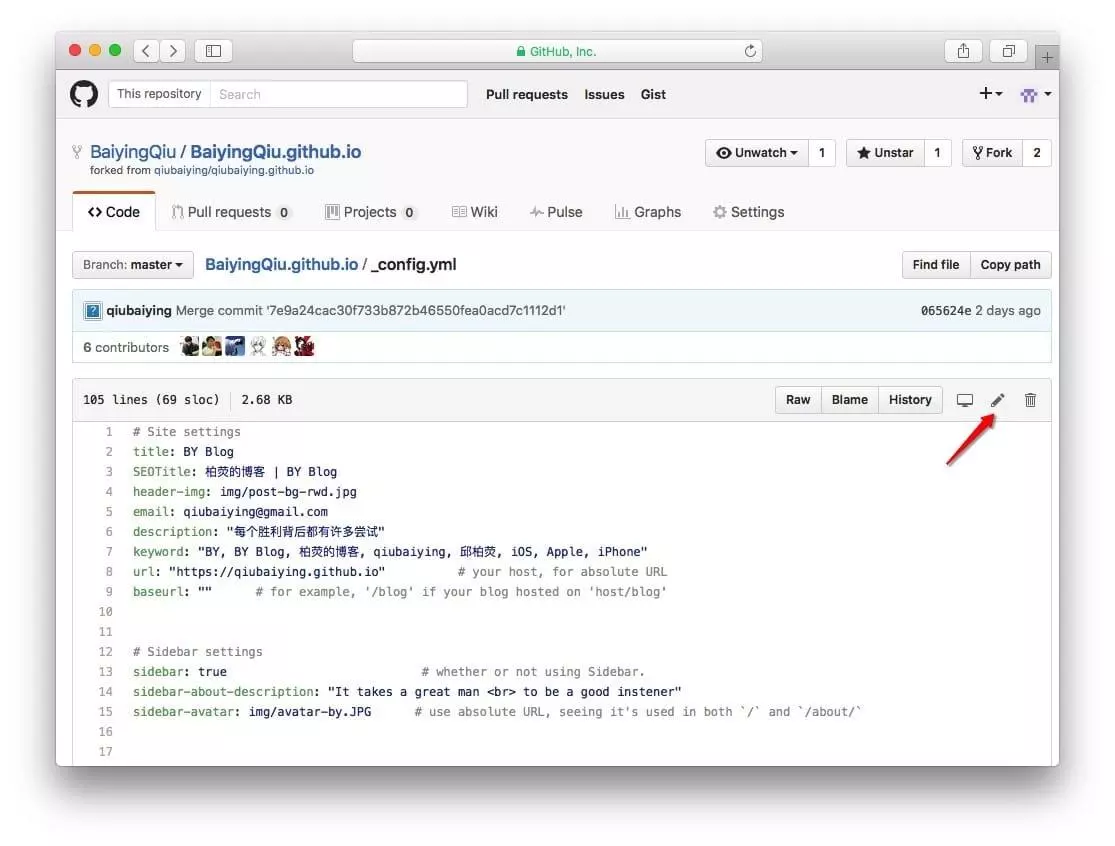Image resolution: width=1115 pixels, height=846 pixels.
Task: Open the Wiki tab
Action: click(x=474, y=212)
